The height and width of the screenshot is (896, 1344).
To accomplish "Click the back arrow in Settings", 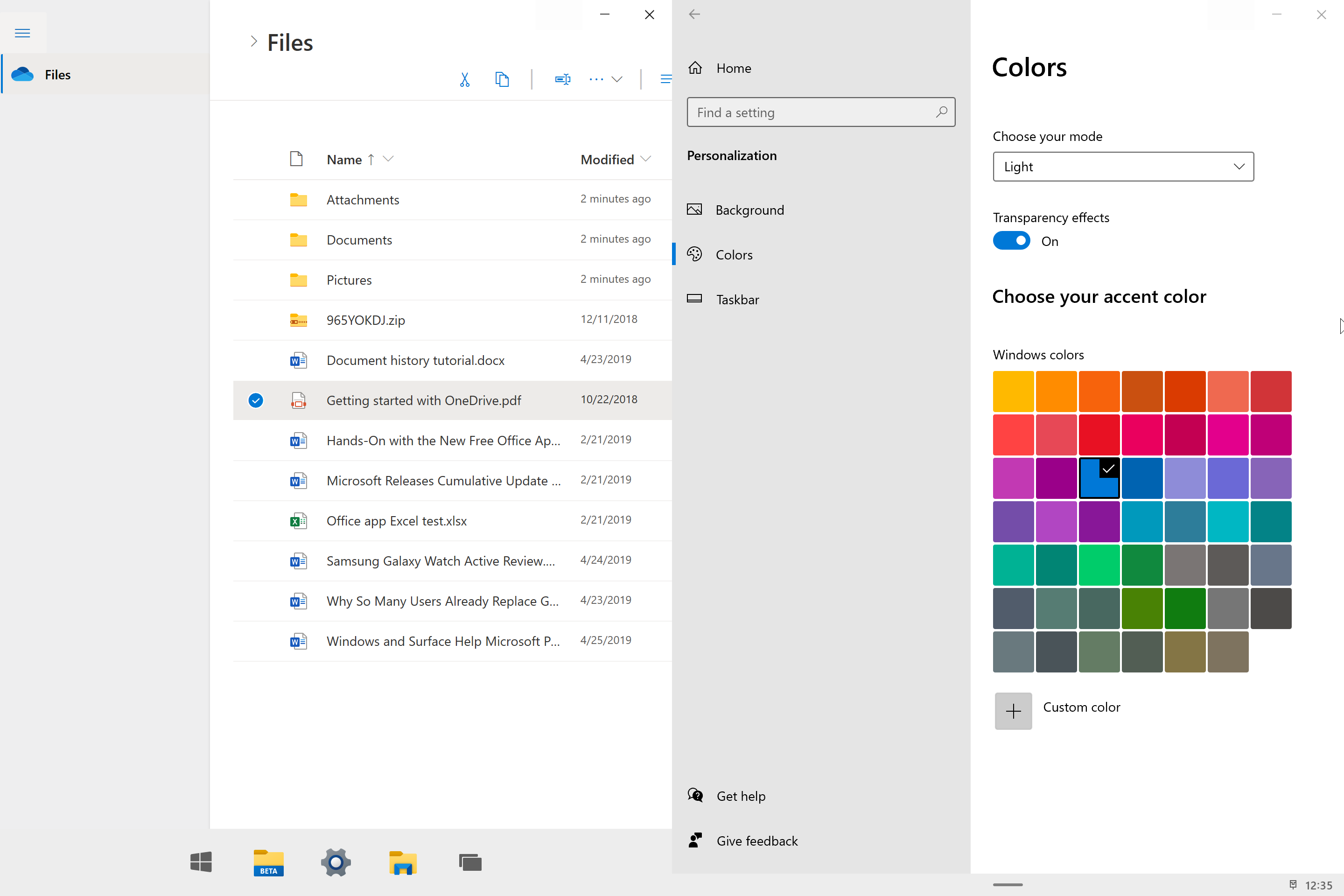I will coord(694,15).
